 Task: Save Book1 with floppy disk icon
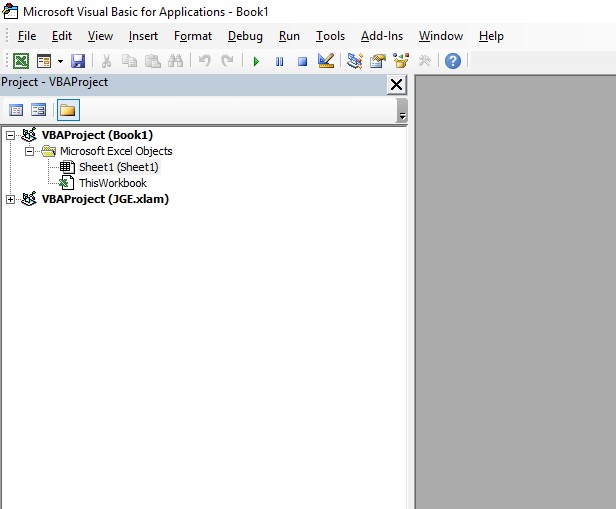pos(78,61)
